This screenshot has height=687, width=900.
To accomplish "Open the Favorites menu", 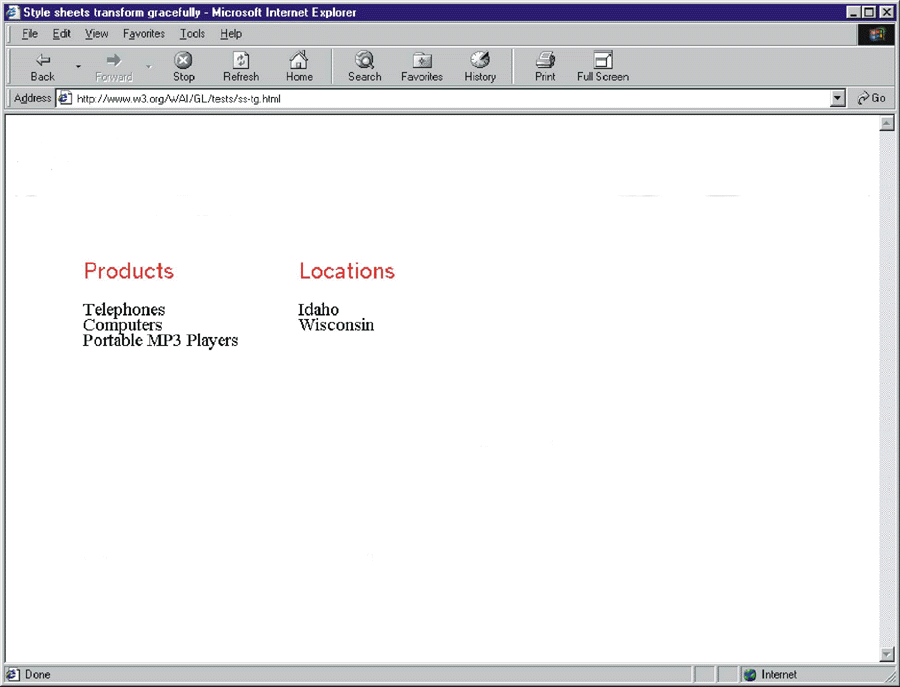I will [143, 33].
